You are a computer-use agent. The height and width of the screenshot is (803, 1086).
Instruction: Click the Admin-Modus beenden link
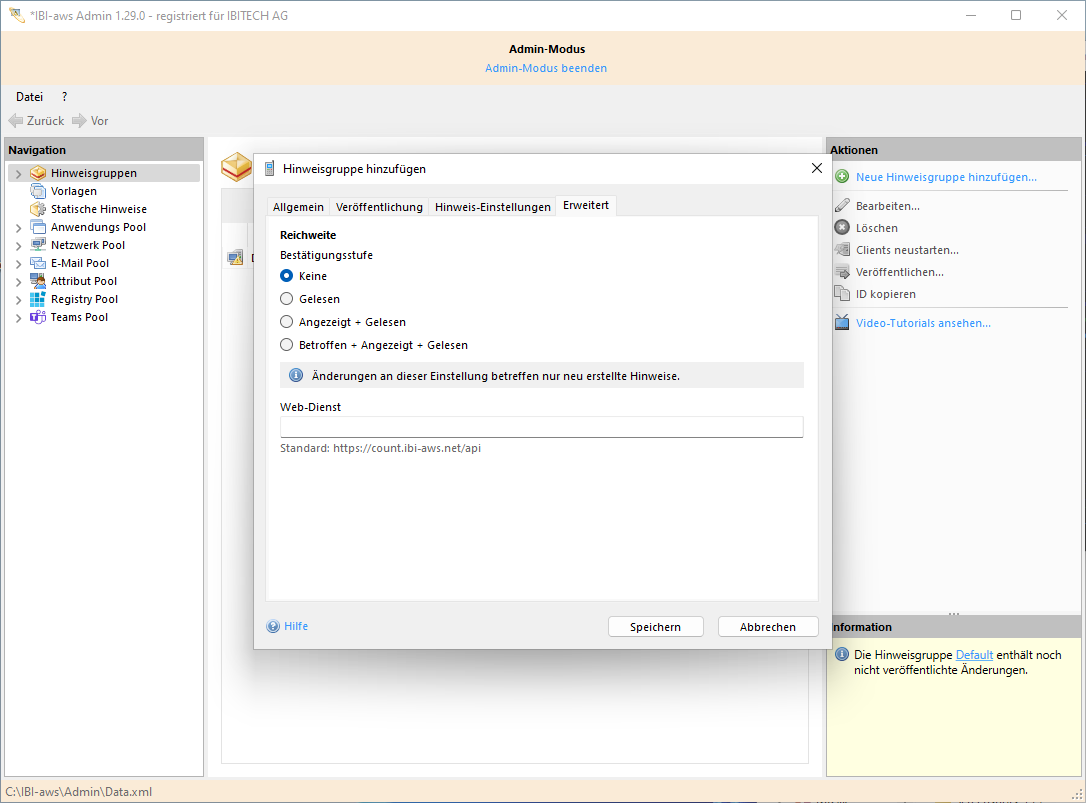[x=545, y=68]
